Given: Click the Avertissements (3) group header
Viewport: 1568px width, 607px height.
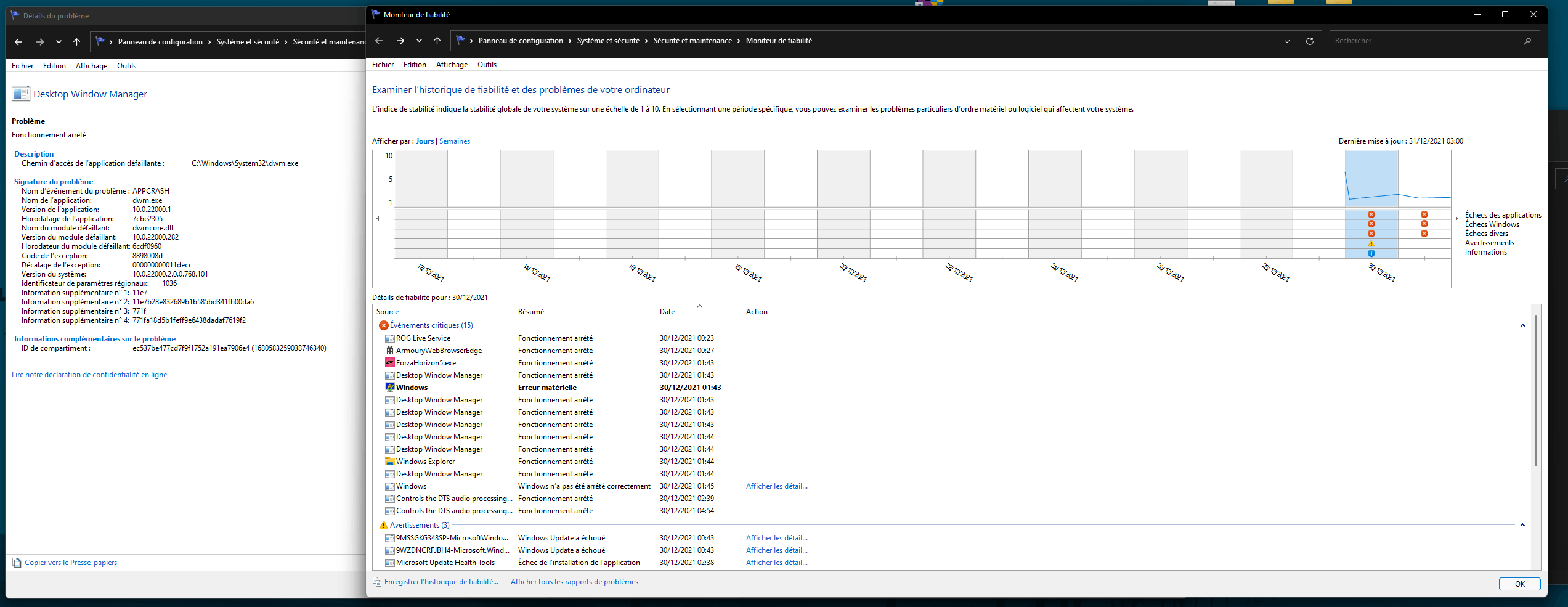Looking at the screenshot, I should pyautogui.click(x=420, y=525).
